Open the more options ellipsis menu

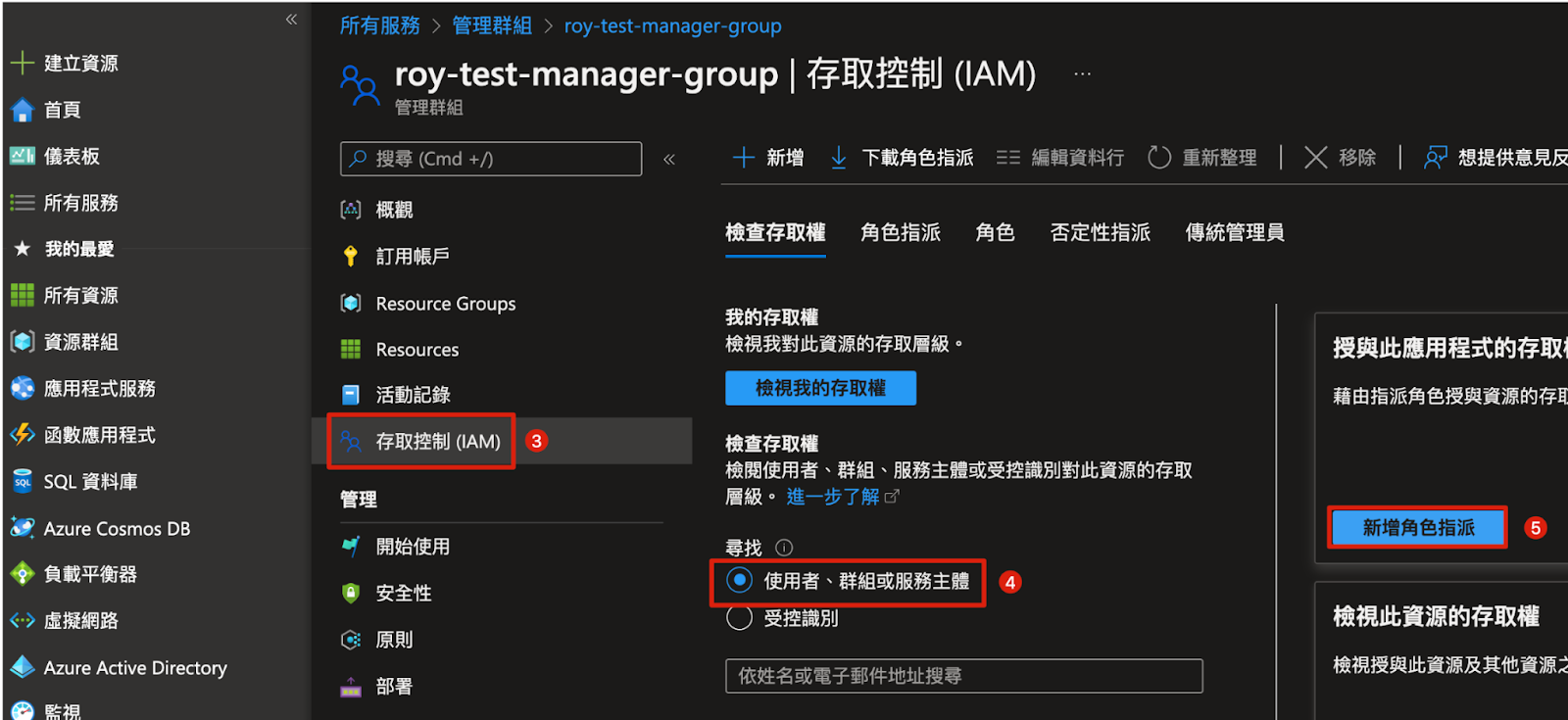coord(1082,74)
